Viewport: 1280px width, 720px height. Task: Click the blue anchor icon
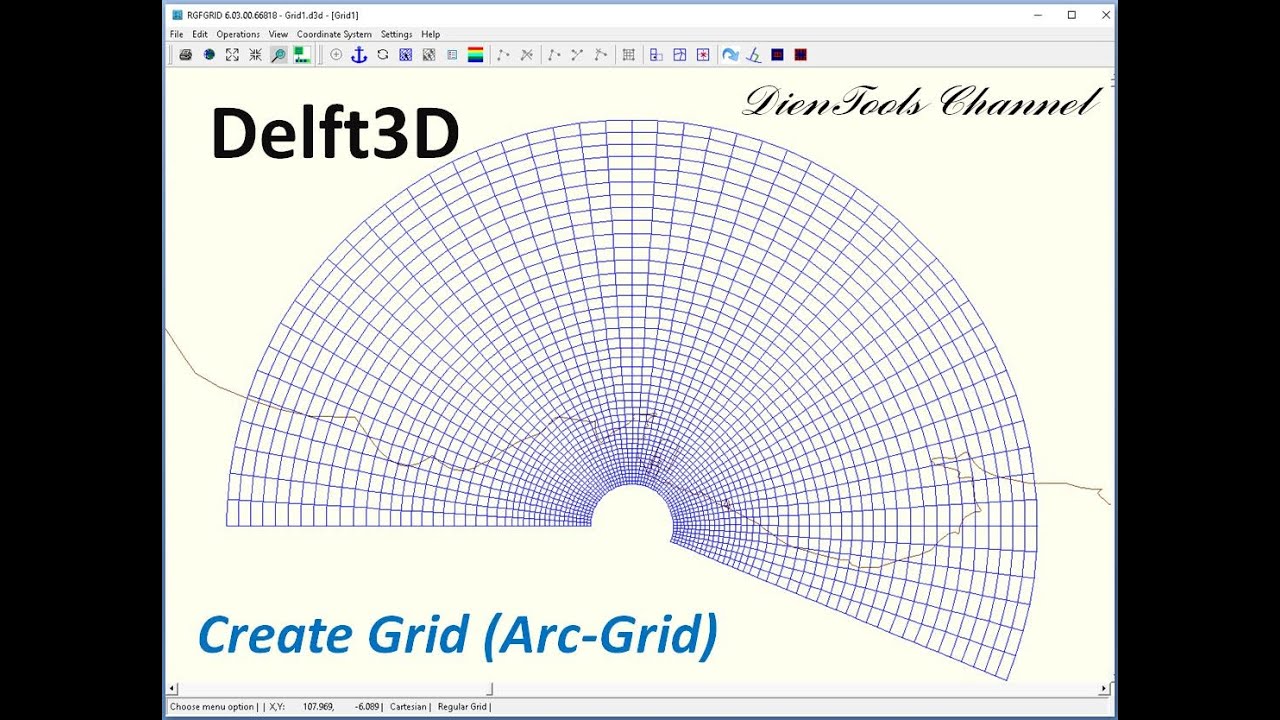[x=359, y=55]
